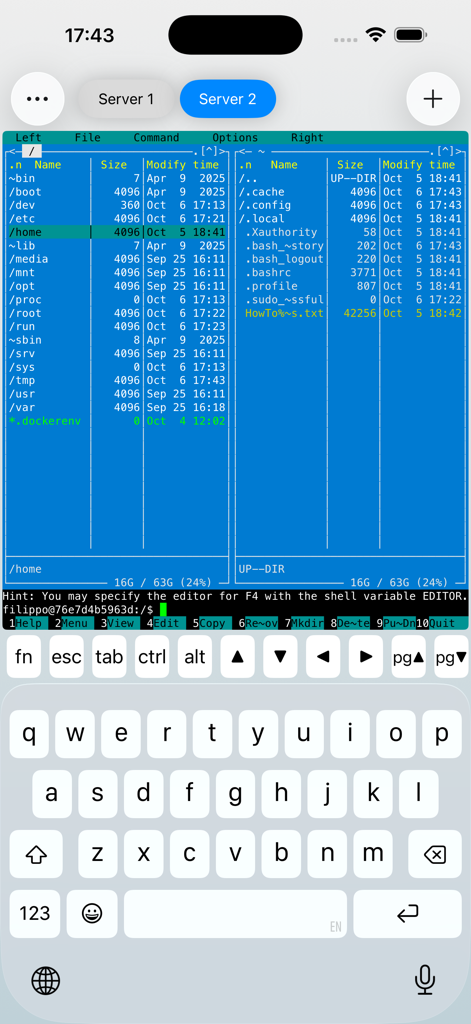Click the shell command prompt line
The width and height of the screenshot is (471, 1024).
(x=235, y=609)
